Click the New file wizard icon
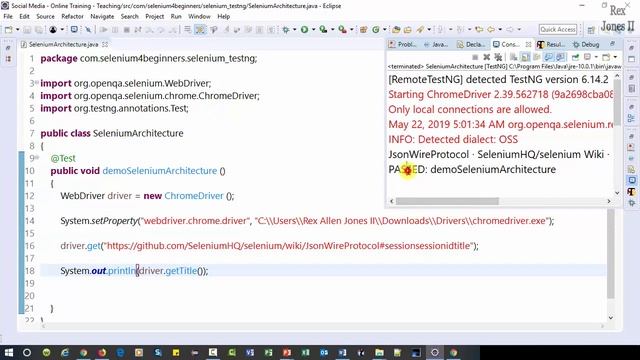Screen dimensions: 640x360 coord(8,29)
